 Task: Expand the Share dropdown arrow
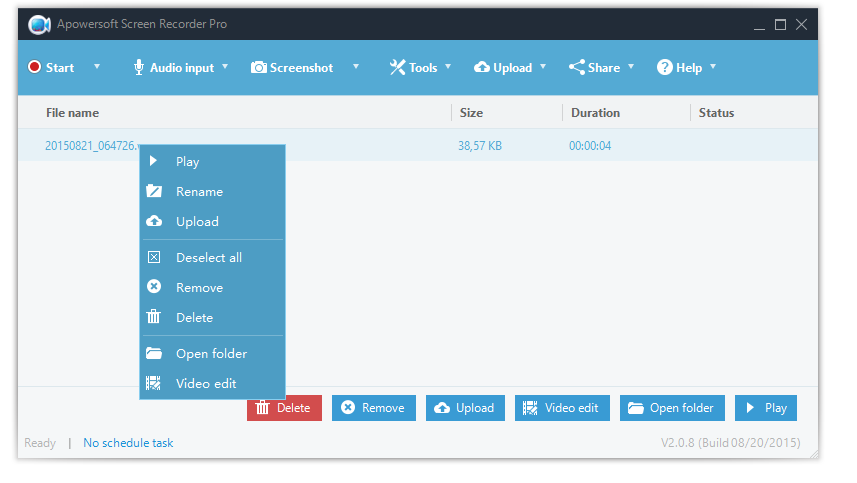click(631, 67)
